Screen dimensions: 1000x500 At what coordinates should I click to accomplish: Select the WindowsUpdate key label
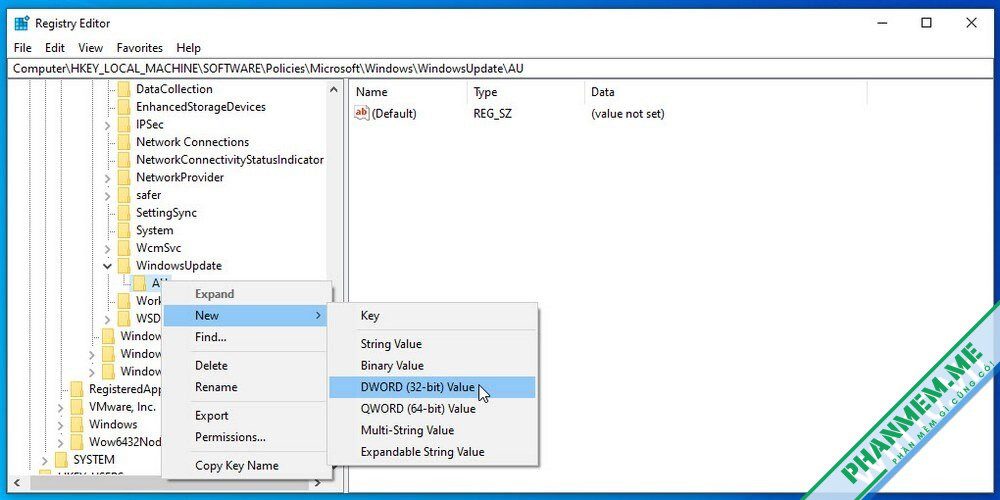coord(179,266)
